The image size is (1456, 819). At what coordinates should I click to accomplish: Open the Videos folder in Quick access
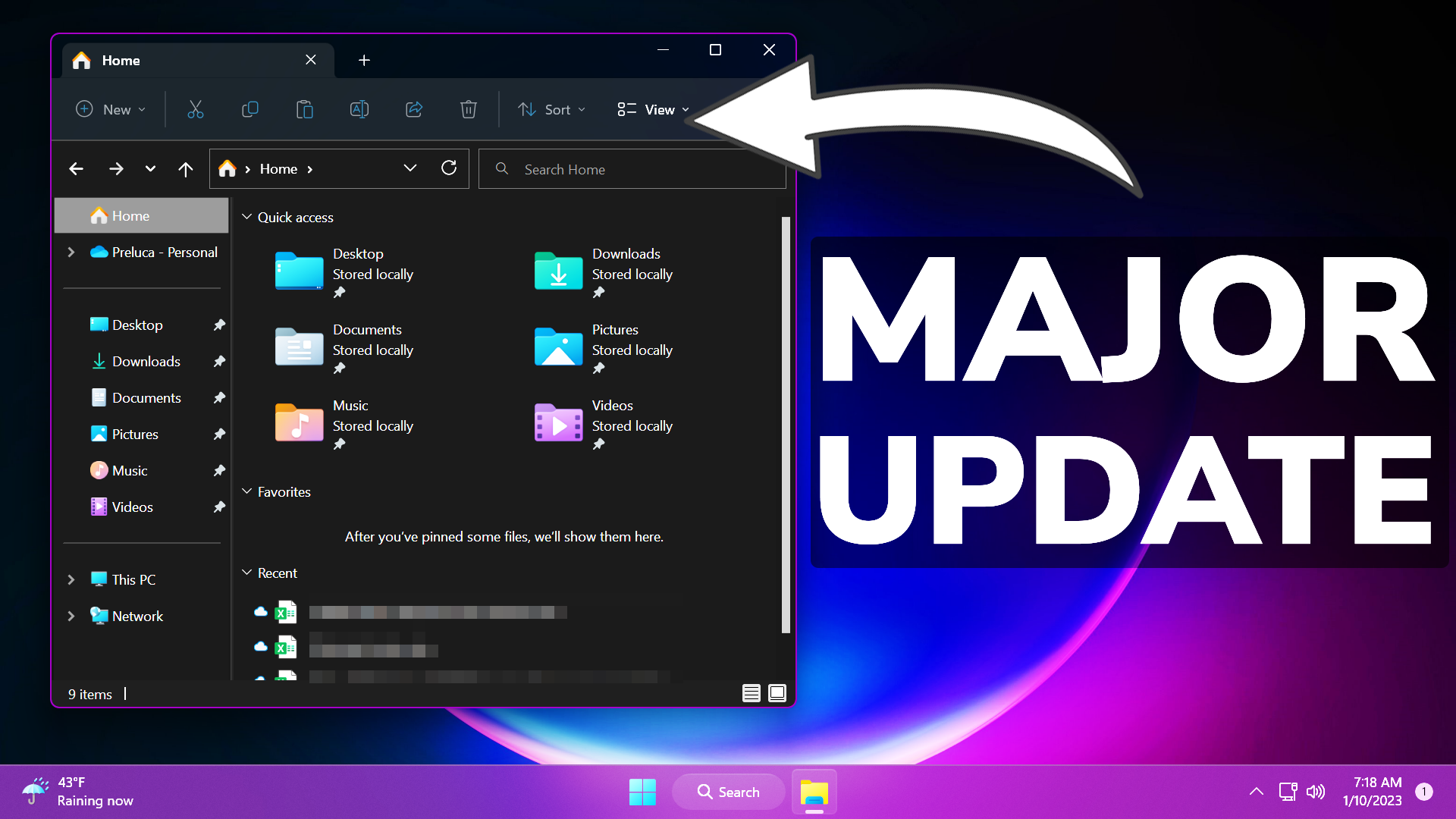point(604,423)
